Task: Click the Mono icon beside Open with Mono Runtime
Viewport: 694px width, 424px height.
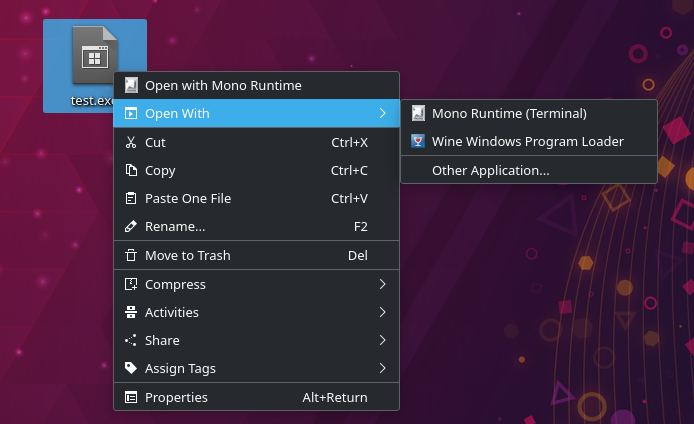Action: [131, 85]
